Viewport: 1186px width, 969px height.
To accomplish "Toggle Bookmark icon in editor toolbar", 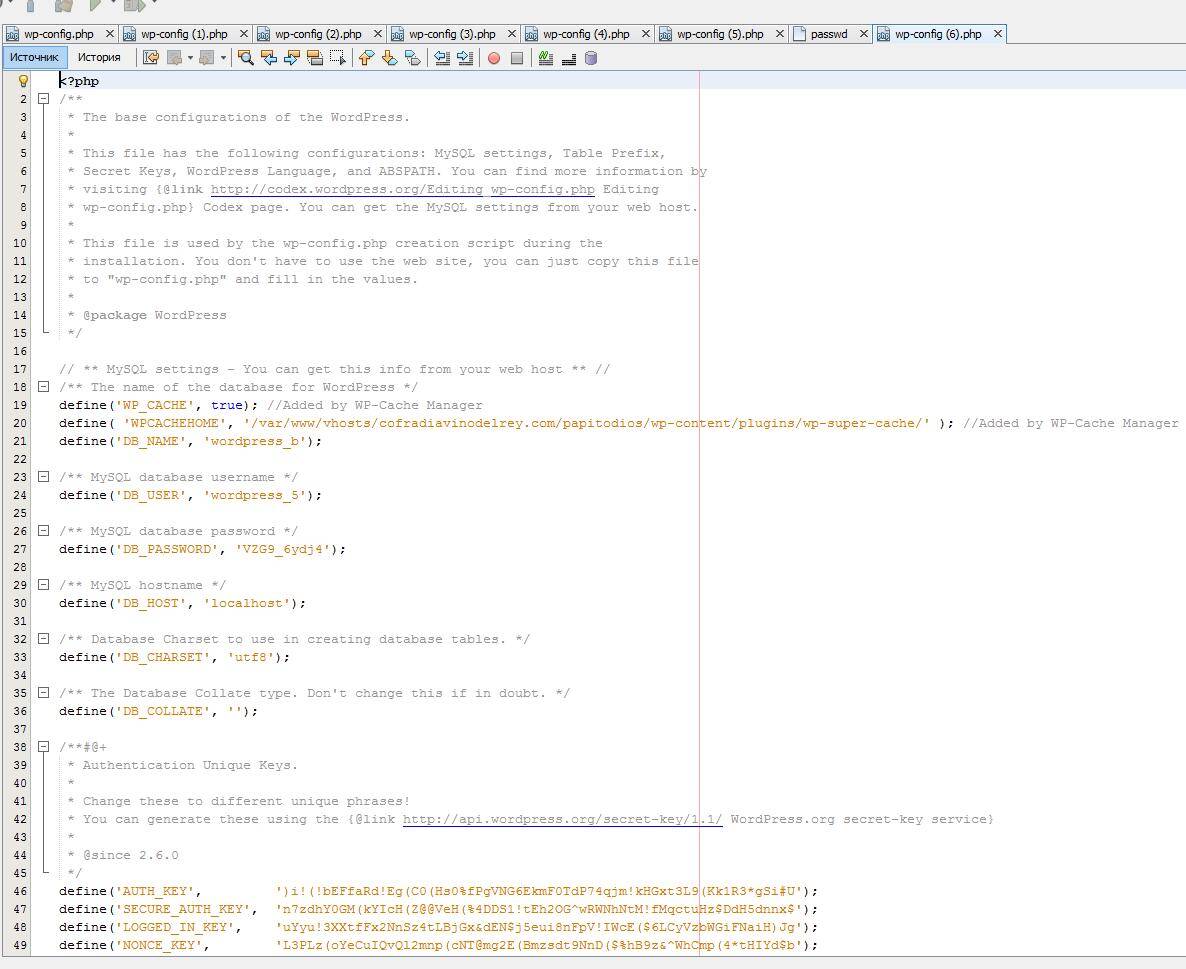I will coord(412,58).
